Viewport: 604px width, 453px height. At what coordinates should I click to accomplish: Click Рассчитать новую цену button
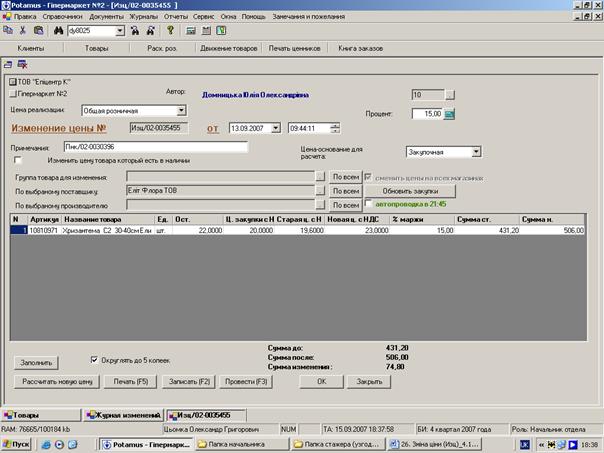(x=57, y=382)
